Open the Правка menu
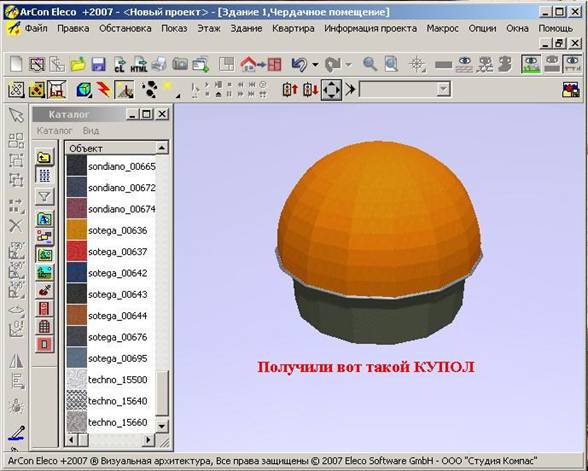The width and height of the screenshot is (588, 471). pyautogui.click(x=73, y=28)
